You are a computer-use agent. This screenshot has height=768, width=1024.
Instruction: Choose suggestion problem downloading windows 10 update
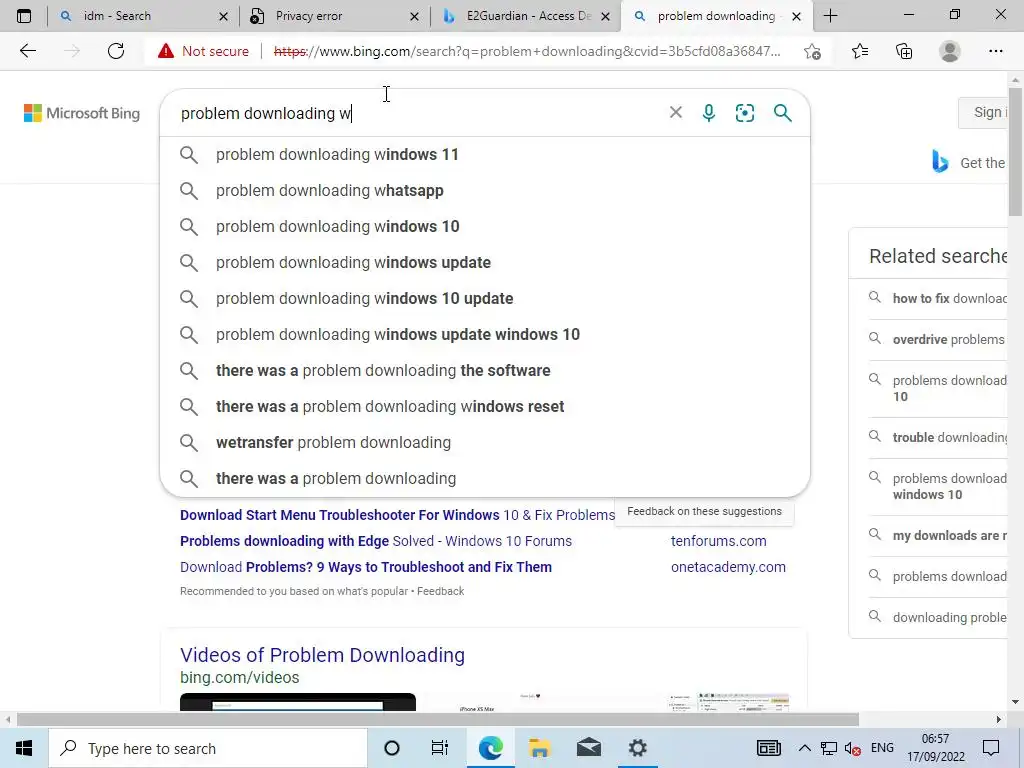pyautogui.click(x=485, y=298)
